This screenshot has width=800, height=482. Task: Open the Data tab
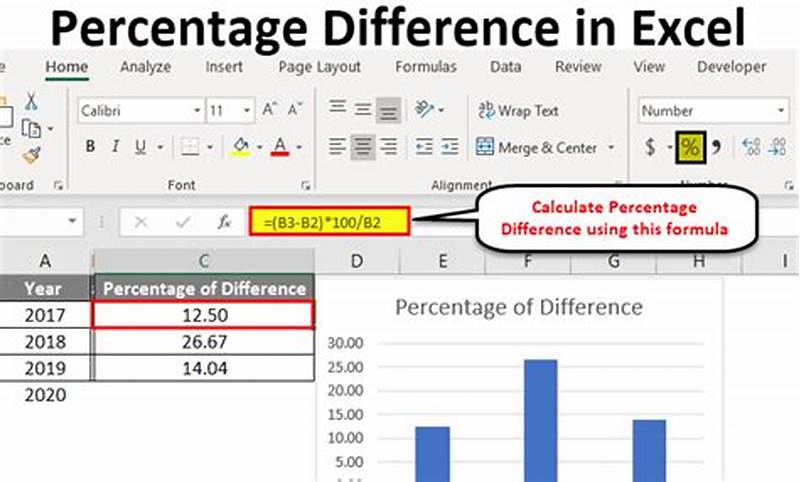(505, 66)
